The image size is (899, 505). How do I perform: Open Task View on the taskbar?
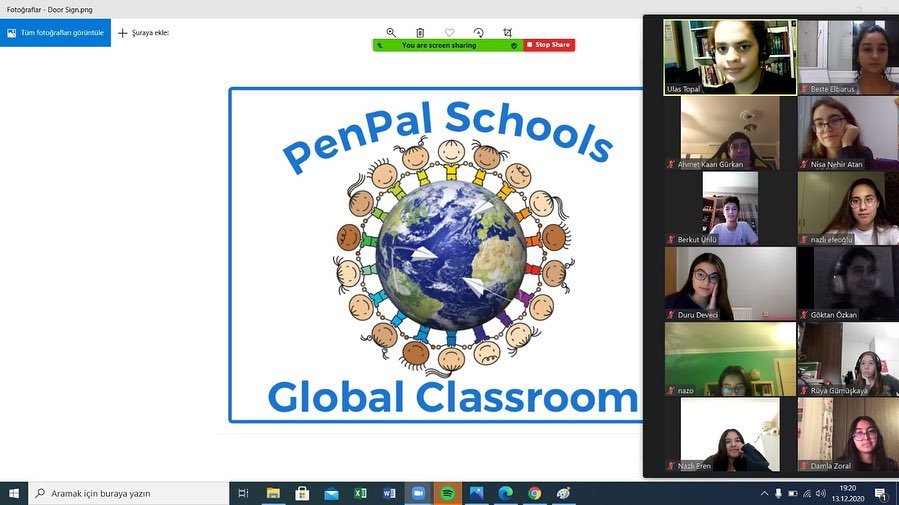tap(243, 493)
